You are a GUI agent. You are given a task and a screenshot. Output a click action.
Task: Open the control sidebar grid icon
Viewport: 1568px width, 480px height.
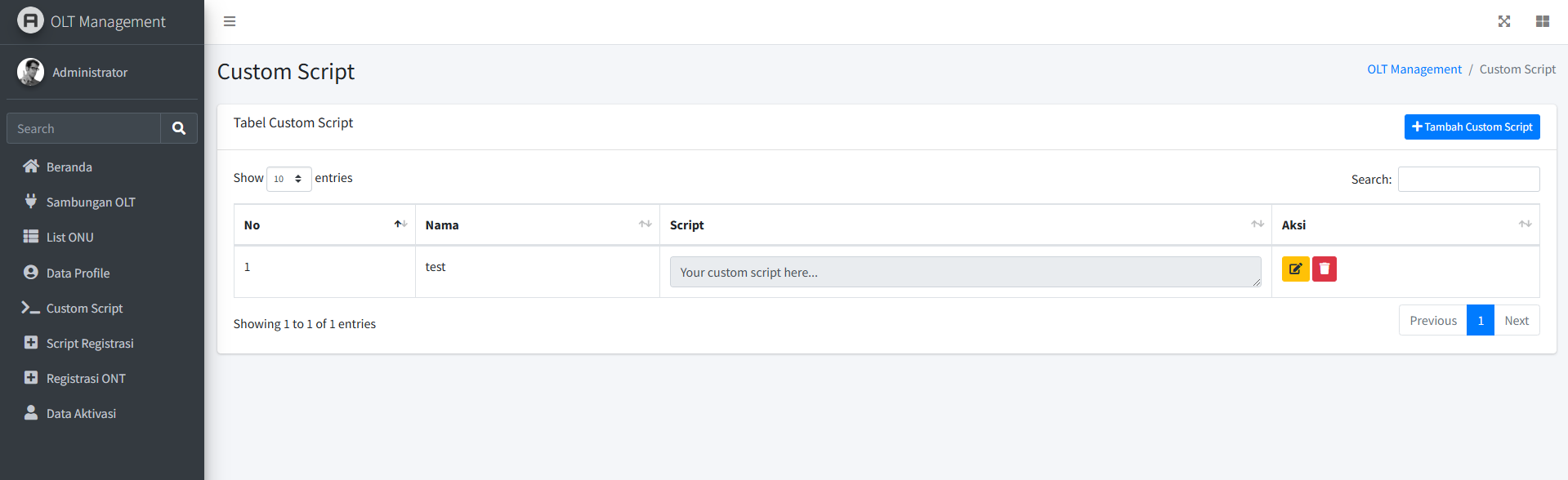1543,21
